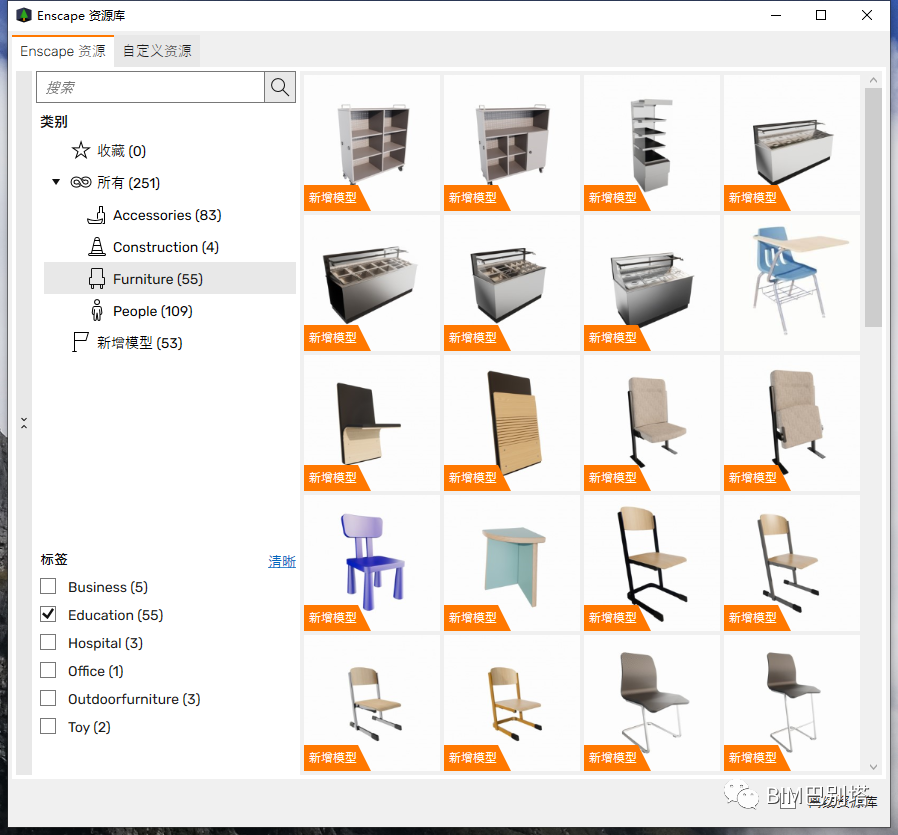The image size is (898, 835).
Task: Click the 搜索 search input field
Action: point(151,87)
